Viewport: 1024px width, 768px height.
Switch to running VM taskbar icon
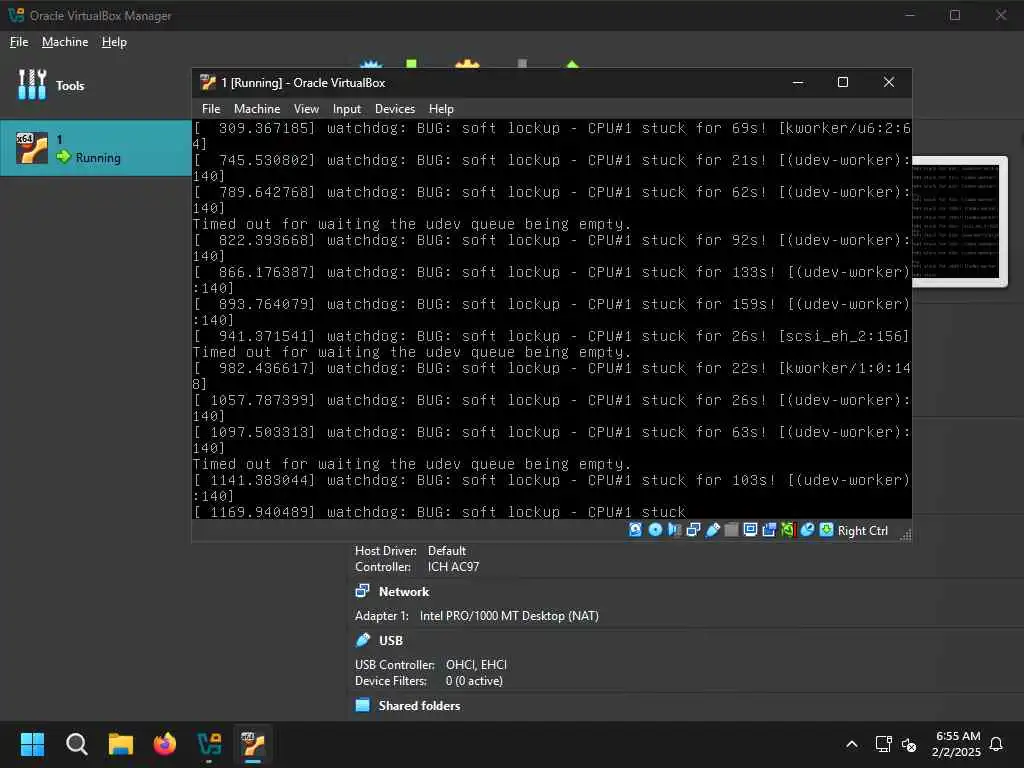click(x=253, y=744)
